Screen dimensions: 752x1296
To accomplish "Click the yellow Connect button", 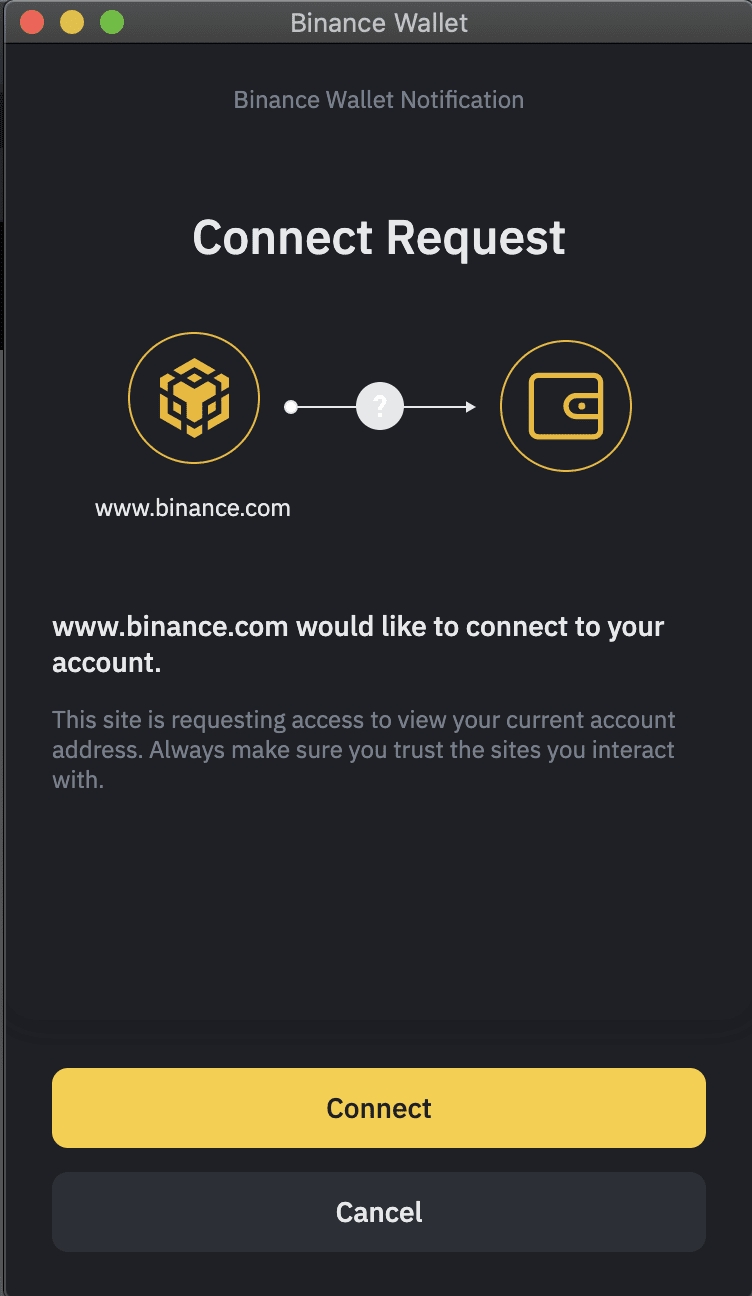I will [x=379, y=1108].
